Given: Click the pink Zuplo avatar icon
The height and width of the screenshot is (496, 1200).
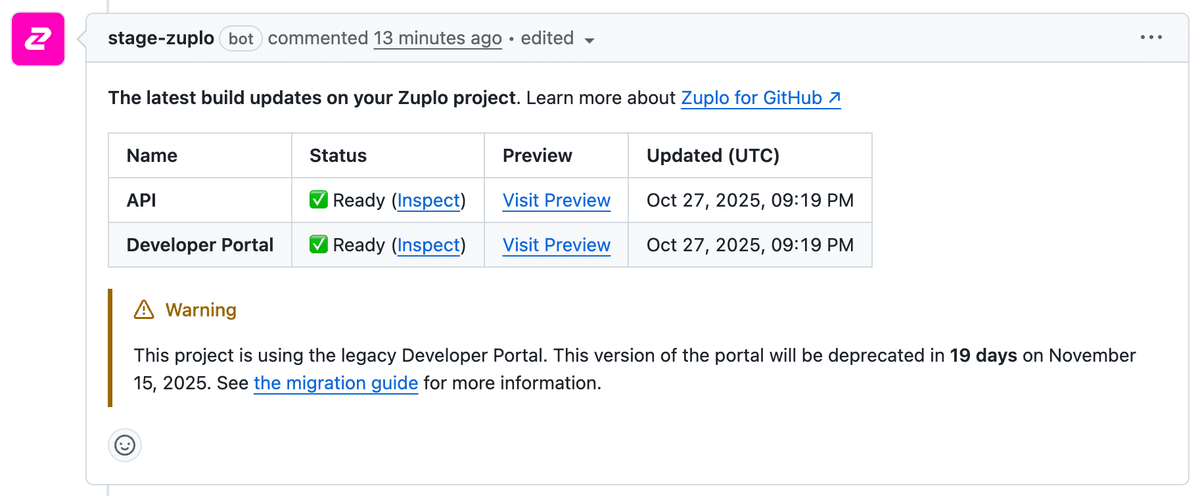Looking at the screenshot, I should [x=38, y=40].
